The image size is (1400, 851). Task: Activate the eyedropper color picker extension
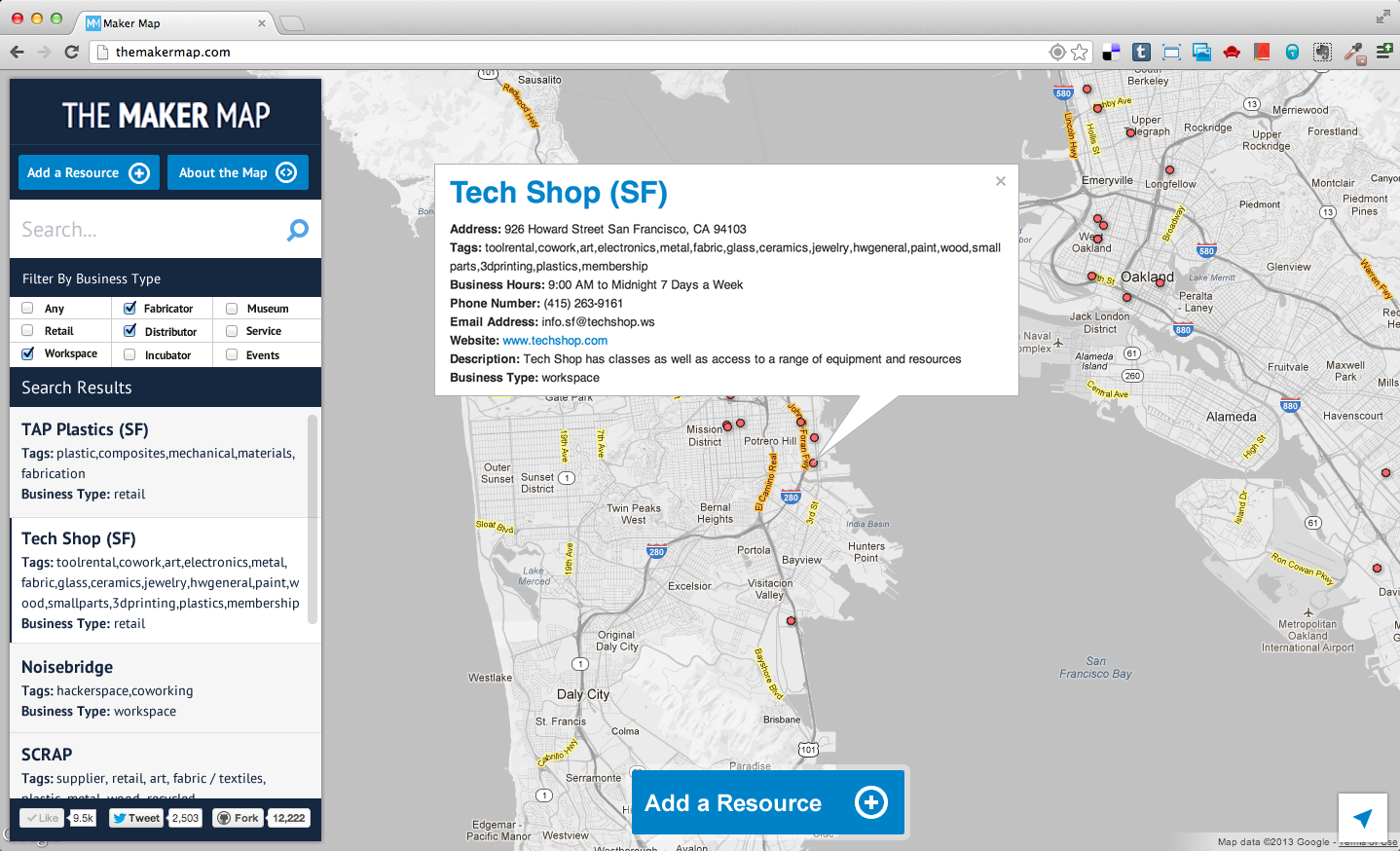pos(1353,53)
